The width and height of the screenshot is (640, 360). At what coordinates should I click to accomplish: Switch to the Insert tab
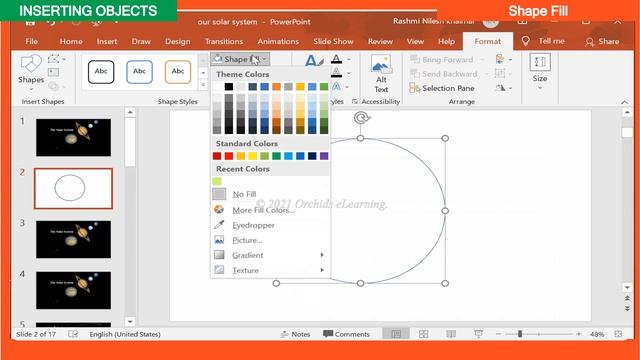(x=107, y=41)
